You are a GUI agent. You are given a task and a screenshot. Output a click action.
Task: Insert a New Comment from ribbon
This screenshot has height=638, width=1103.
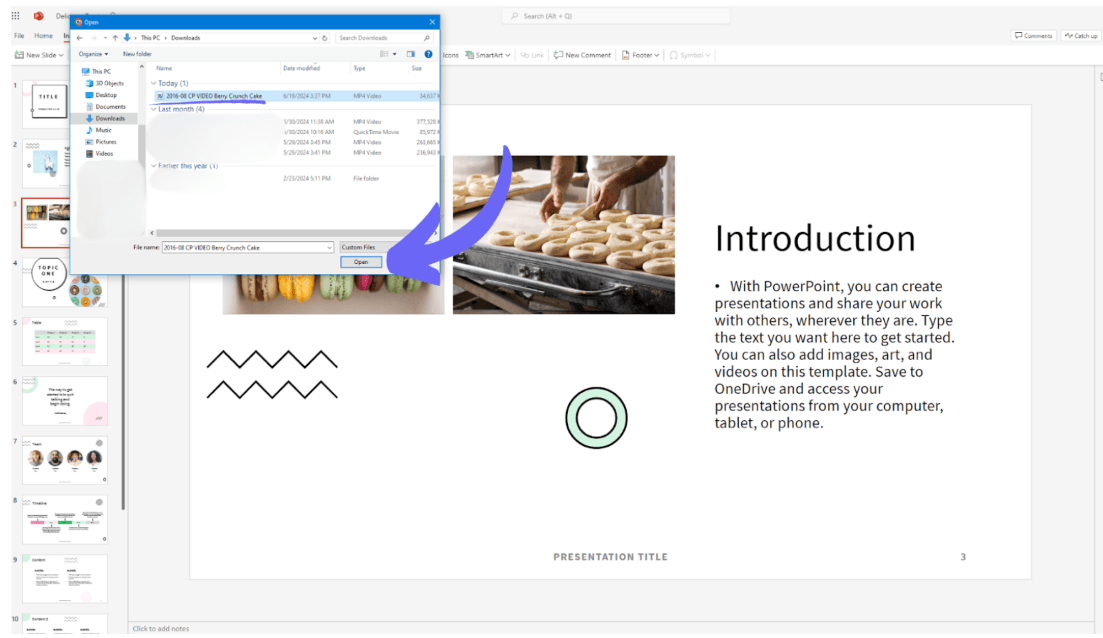coord(582,55)
